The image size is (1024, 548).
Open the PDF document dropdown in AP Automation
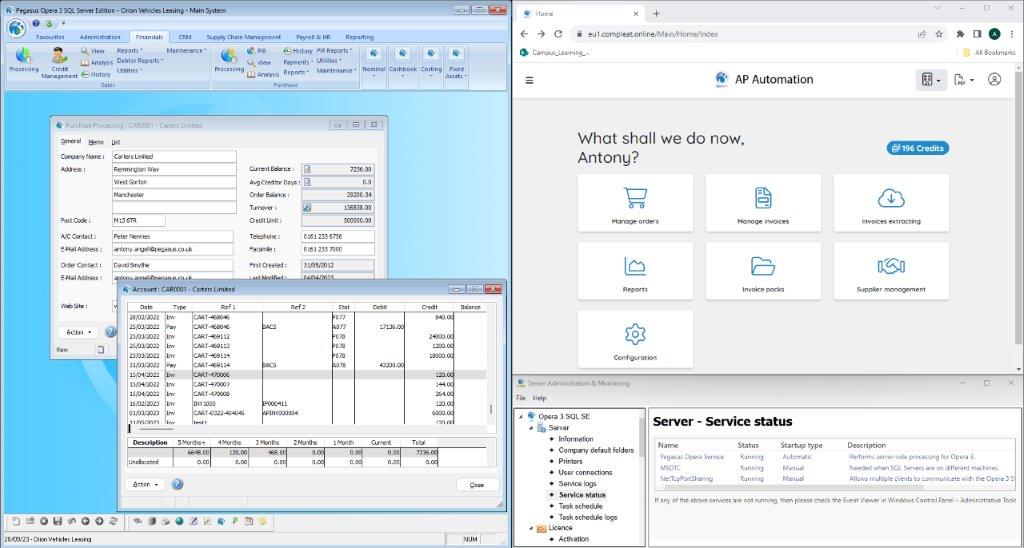pyautogui.click(x=964, y=80)
